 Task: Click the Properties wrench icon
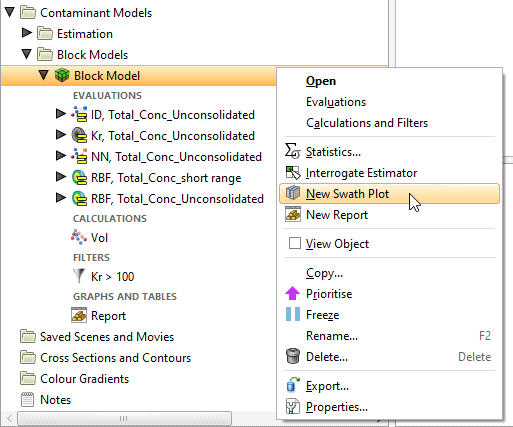click(293, 406)
